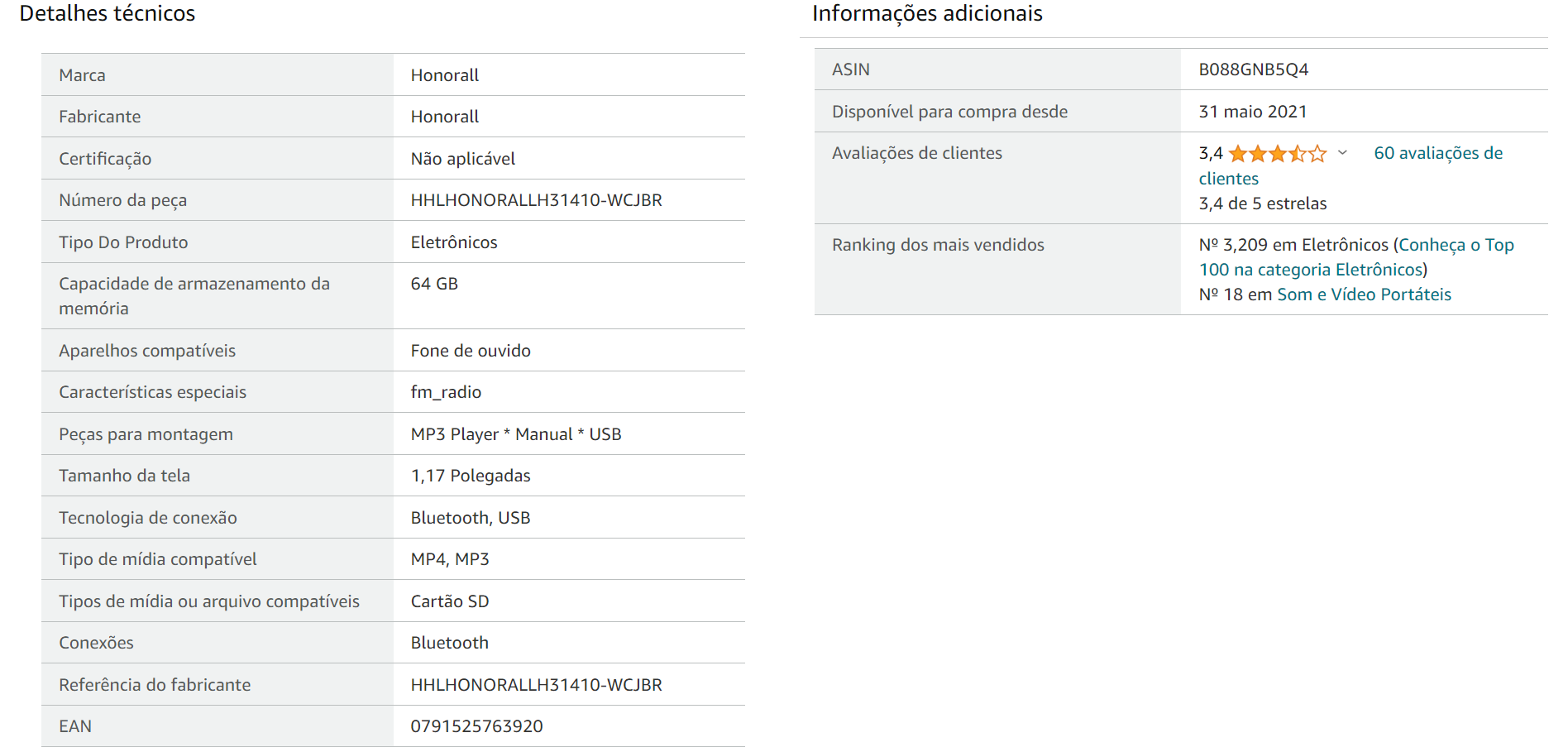Image resolution: width=1568 pixels, height=747 pixels.
Task: Click the Informações adicionais heading
Action: coord(927,13)
